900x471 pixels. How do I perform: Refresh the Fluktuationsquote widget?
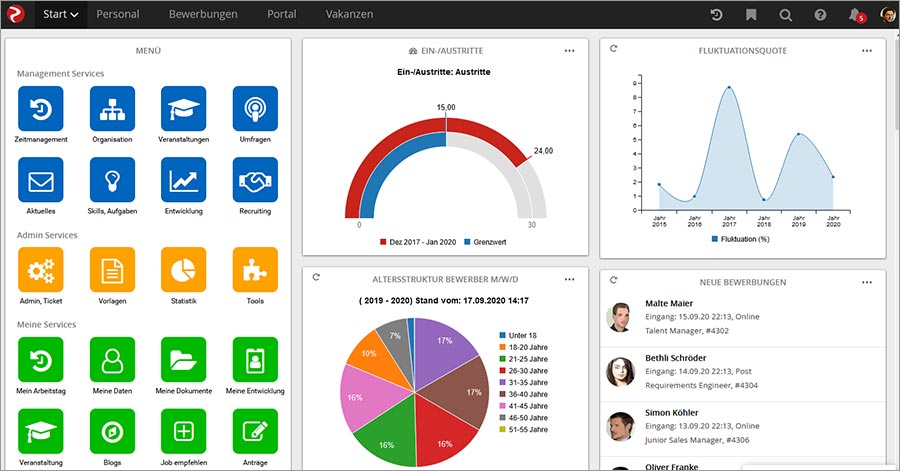(x=614, y=49)
